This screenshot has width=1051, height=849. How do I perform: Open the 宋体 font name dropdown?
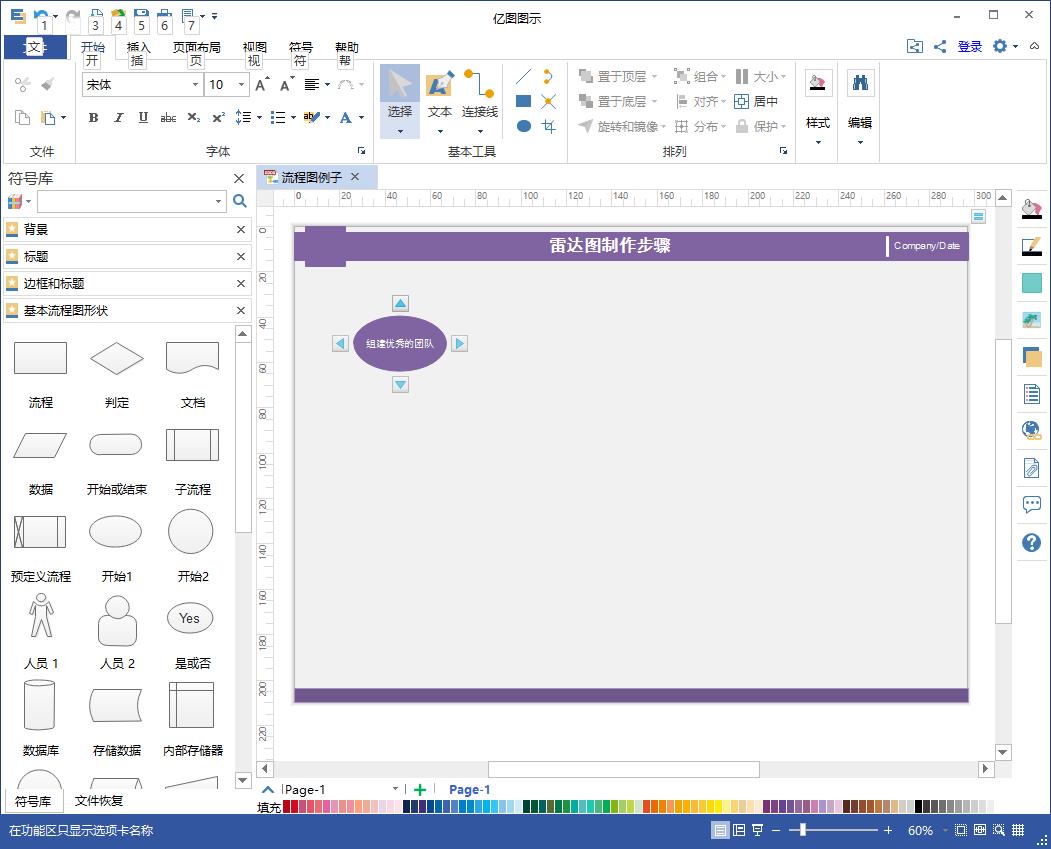[x=195, y=85]
